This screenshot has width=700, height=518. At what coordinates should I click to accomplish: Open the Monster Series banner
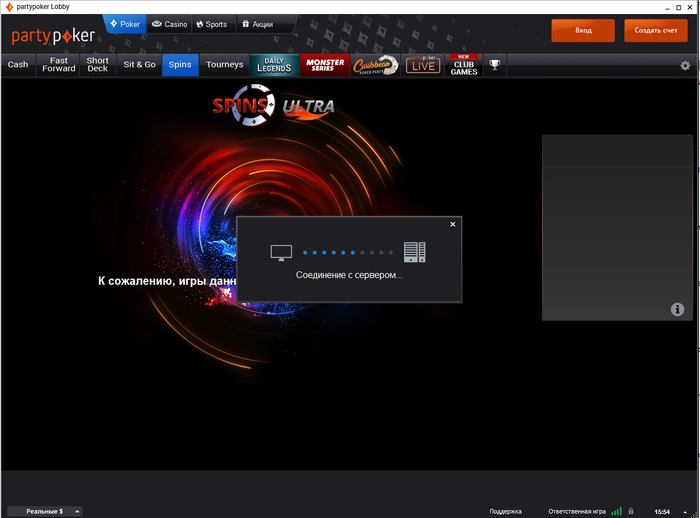[325, 65]
